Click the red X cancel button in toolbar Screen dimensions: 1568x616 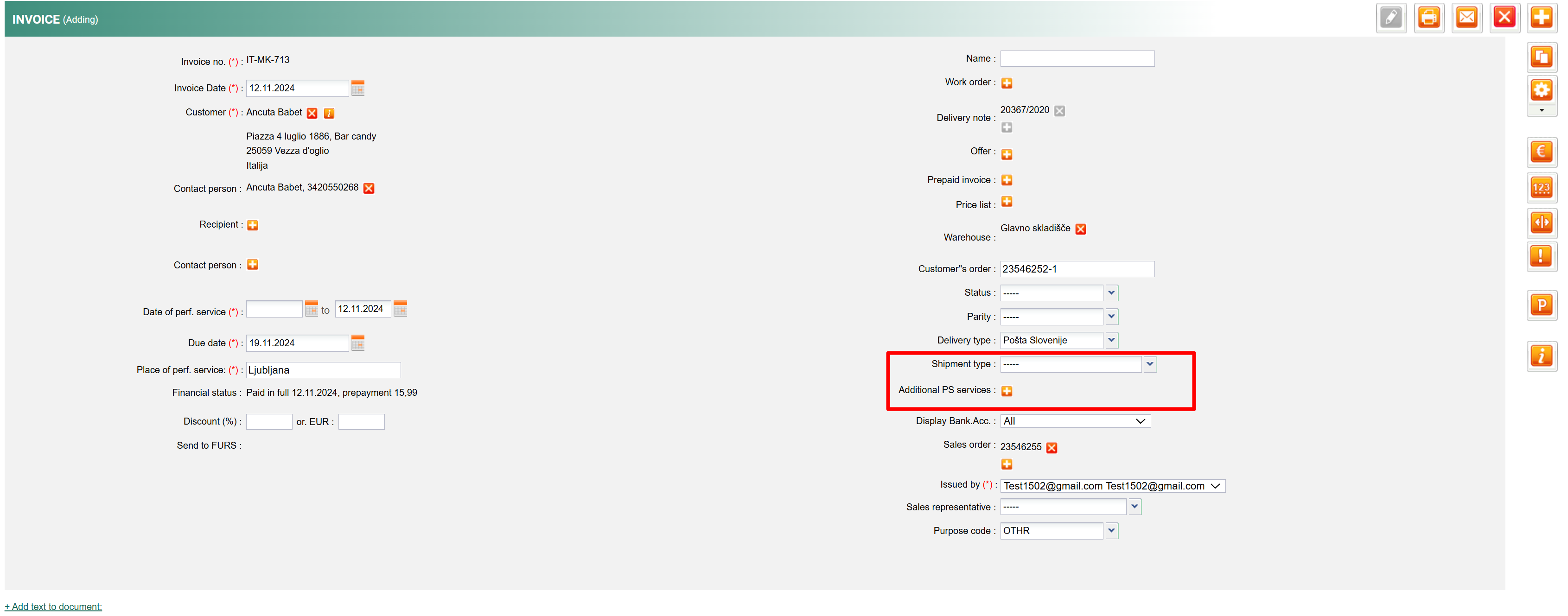coord(1504,18)
